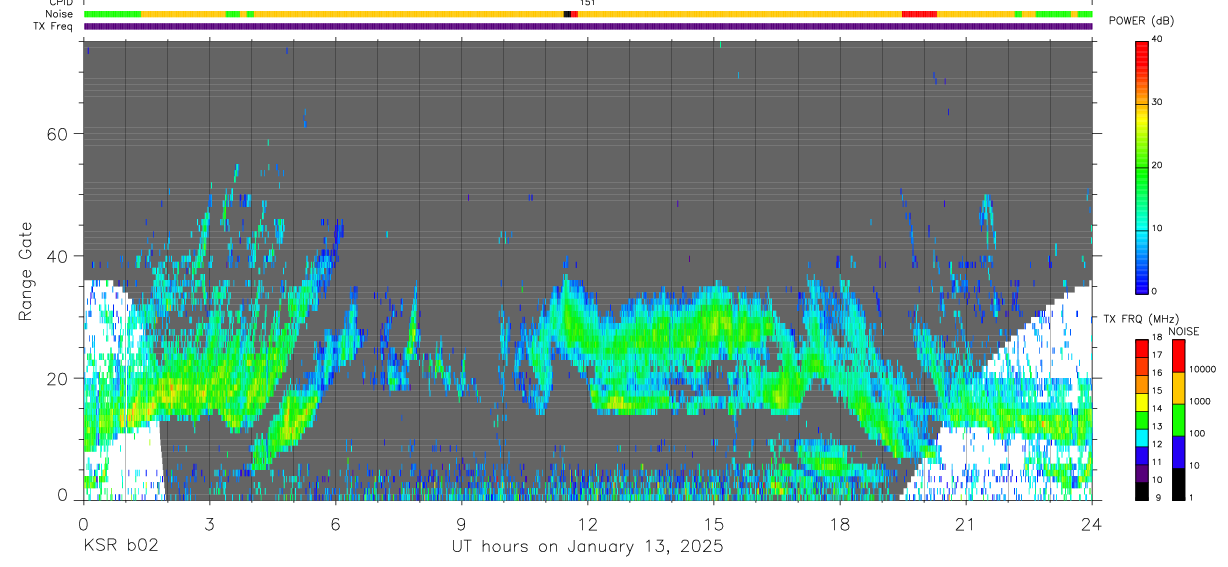This screenshot has width=1228, height=567.
Task: Click the NOISE color scale bar
Action: (1178, 420)
